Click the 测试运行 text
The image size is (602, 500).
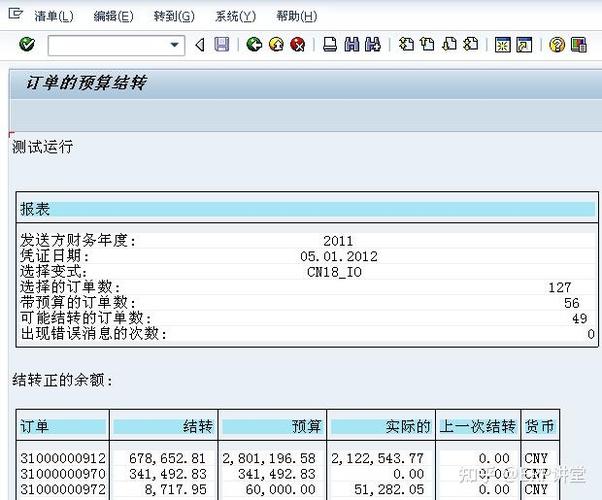tap(43, 147)
